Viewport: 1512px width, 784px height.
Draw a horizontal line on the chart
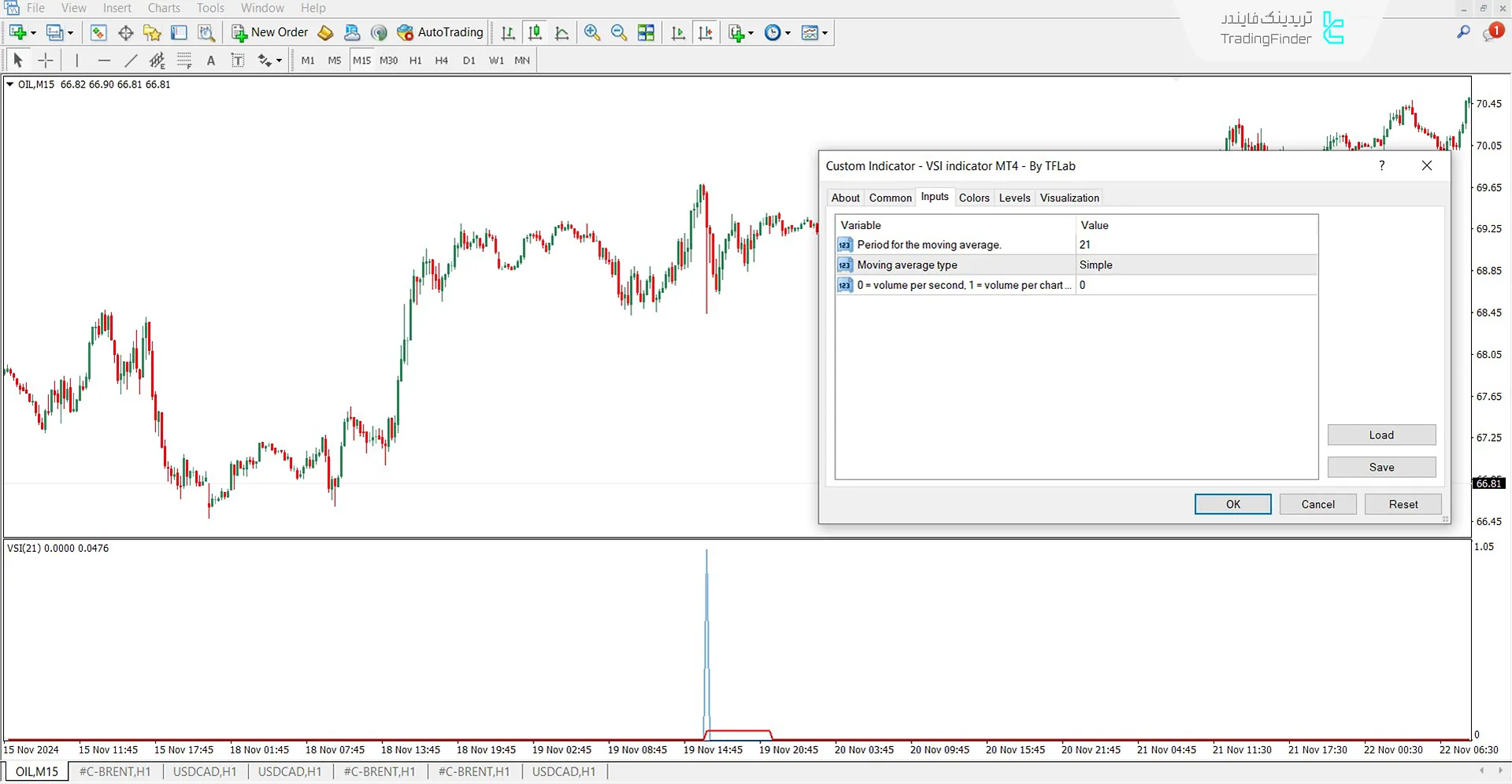tap(104, 60)
